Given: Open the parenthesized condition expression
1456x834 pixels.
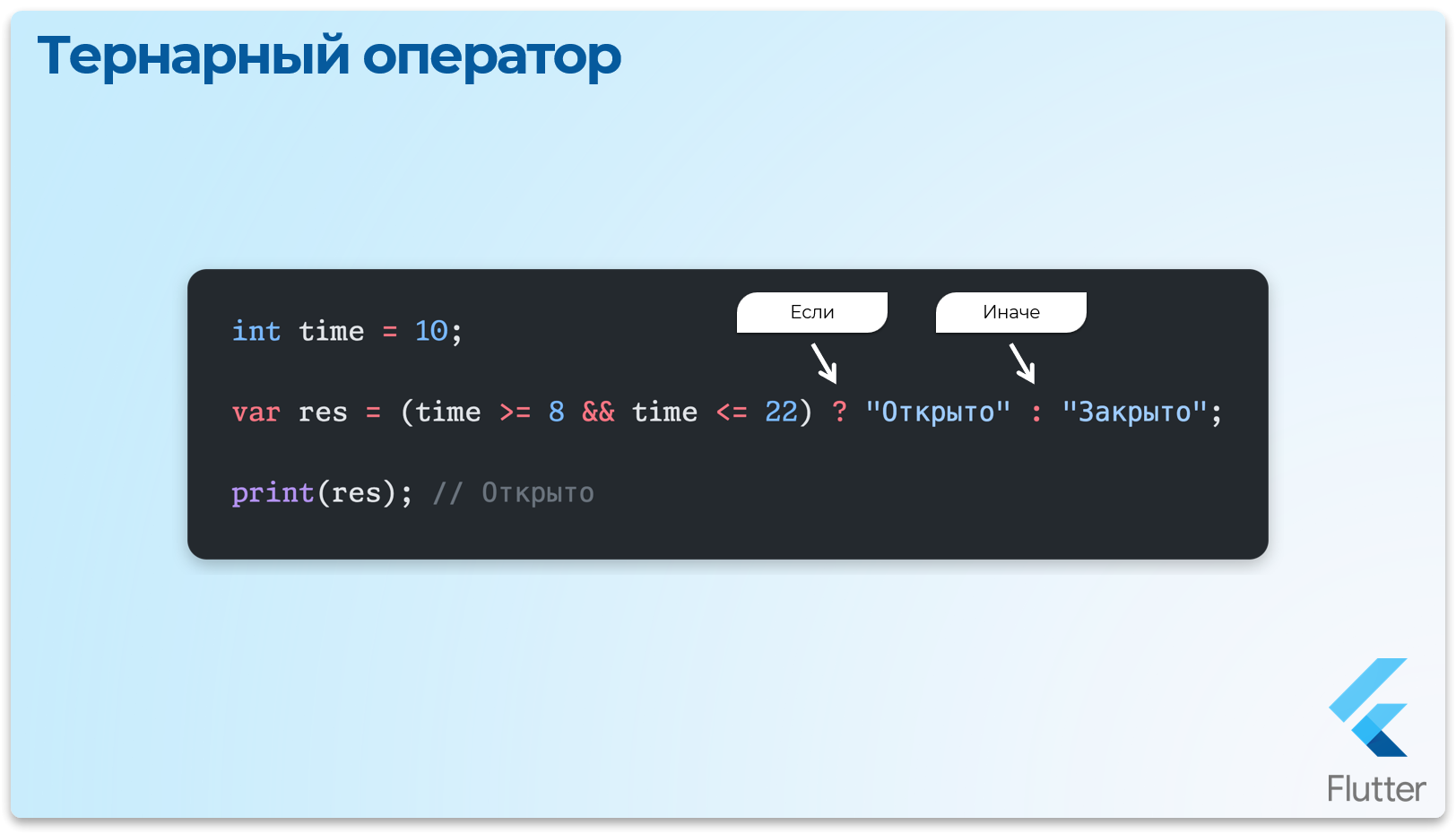Looking at the screenshot, I should tap(610, 413).
